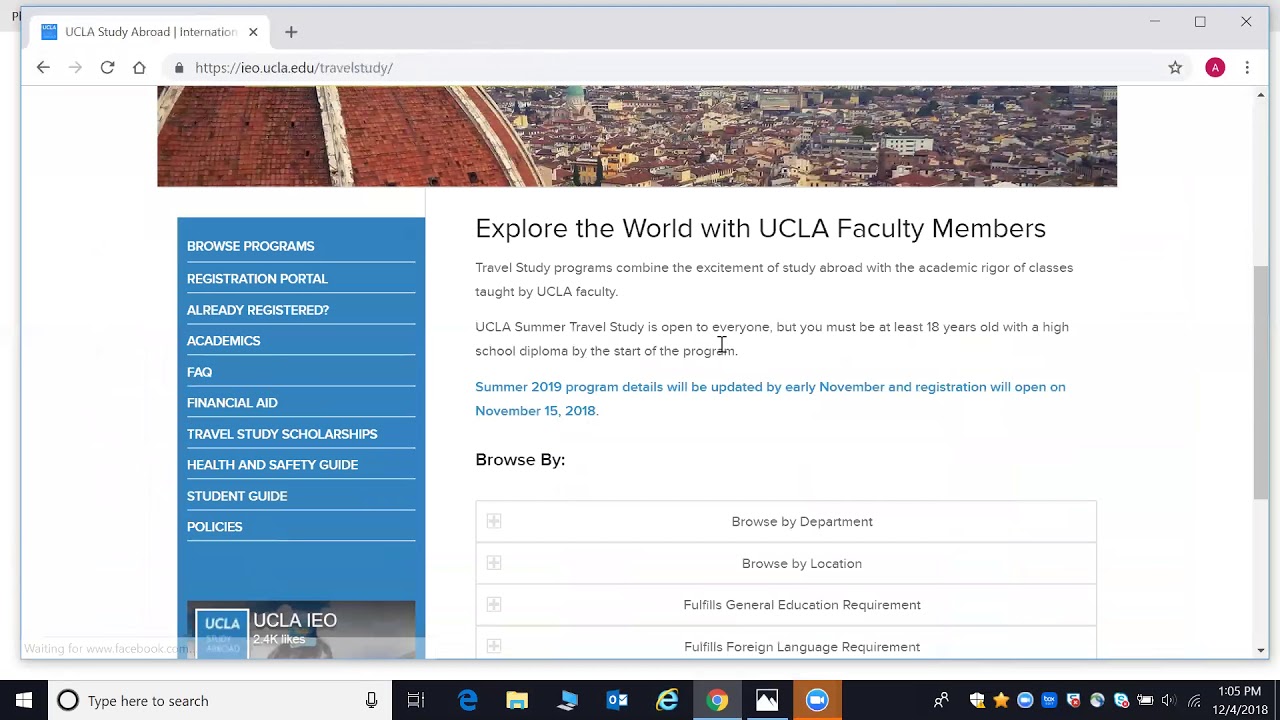Open File Explorer from taskbar

tap(517, 701)
